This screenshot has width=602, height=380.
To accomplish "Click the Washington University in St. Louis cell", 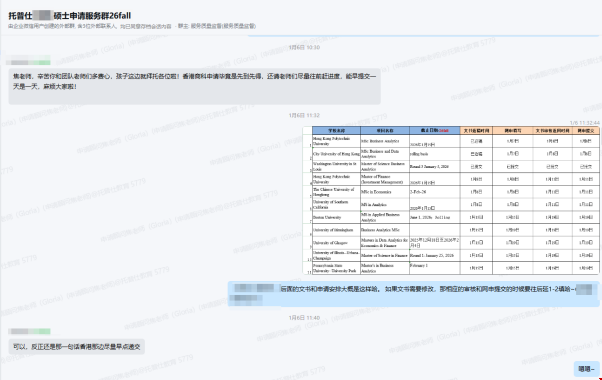I will click(336, 167).
